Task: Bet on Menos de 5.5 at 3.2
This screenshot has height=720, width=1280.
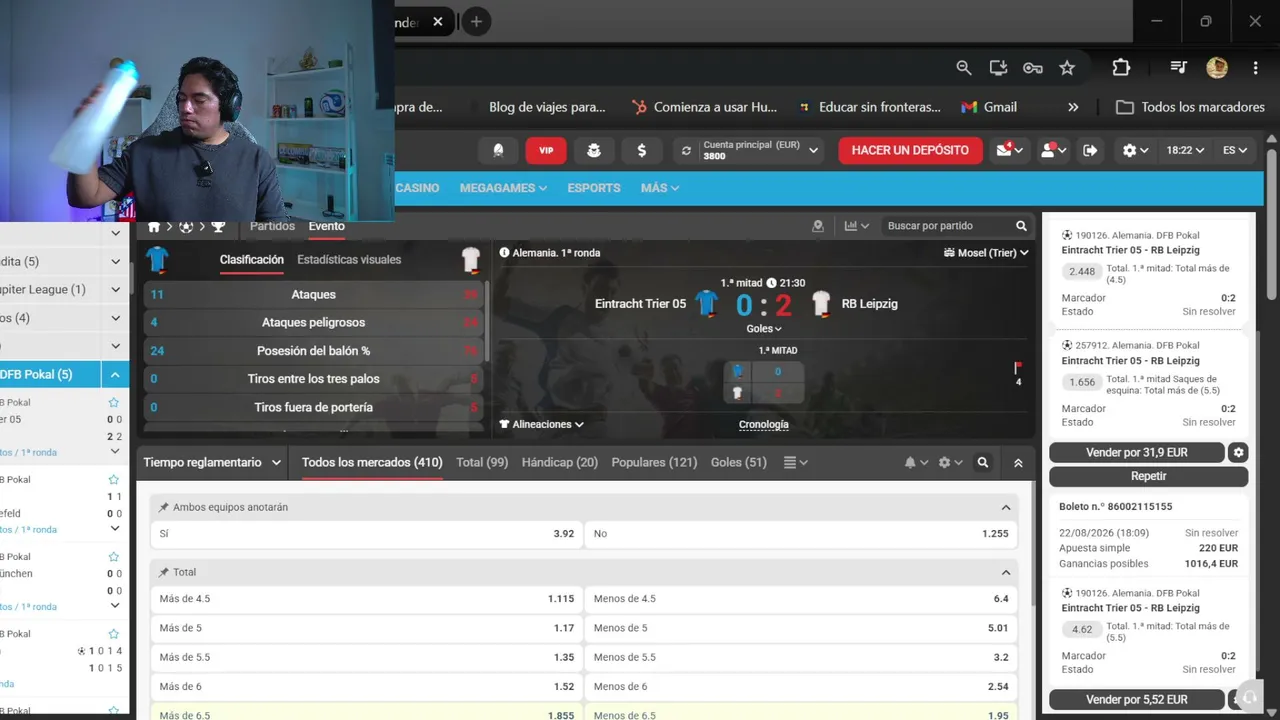Action: coord(801,657)
